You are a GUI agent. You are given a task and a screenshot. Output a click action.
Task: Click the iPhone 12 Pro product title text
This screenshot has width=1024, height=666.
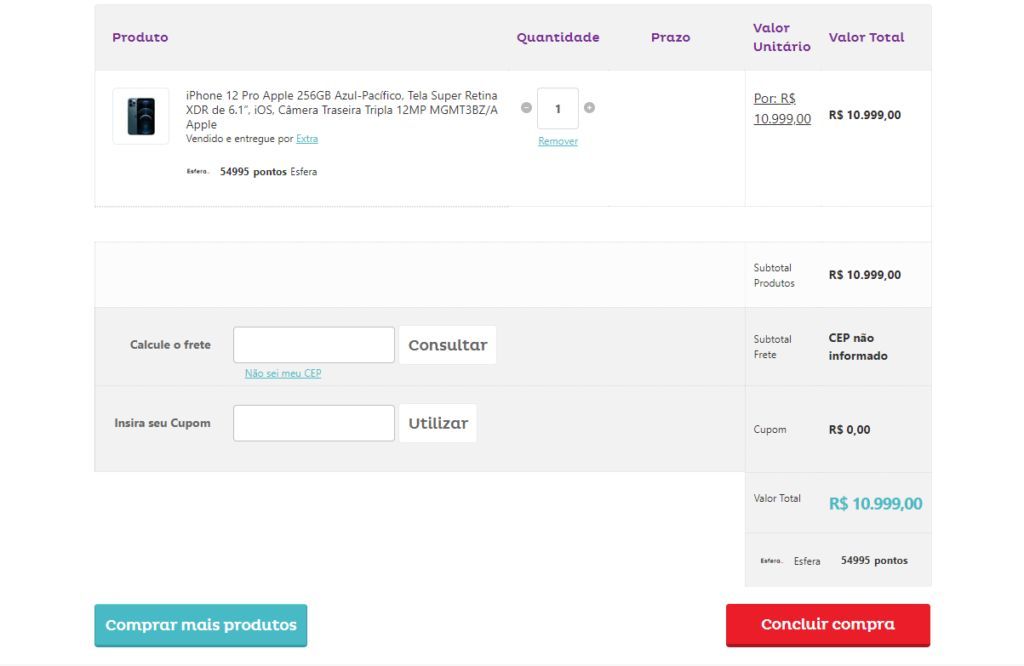click(342, 110)
